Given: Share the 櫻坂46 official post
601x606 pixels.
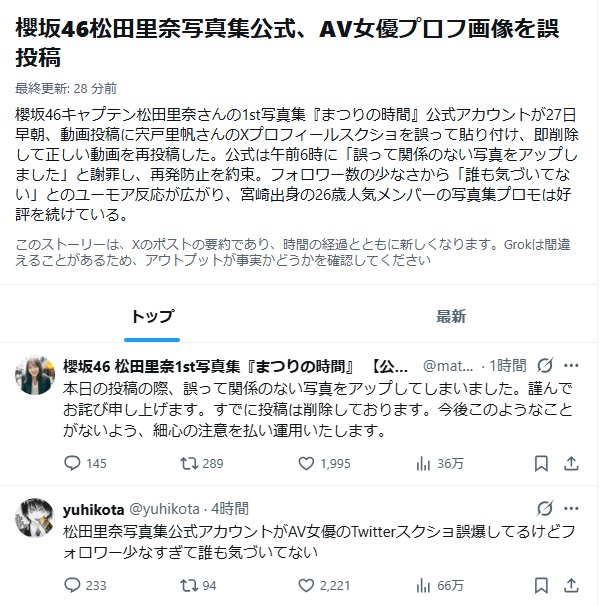Looking at the screenshot, I should [x=571, y=463].
